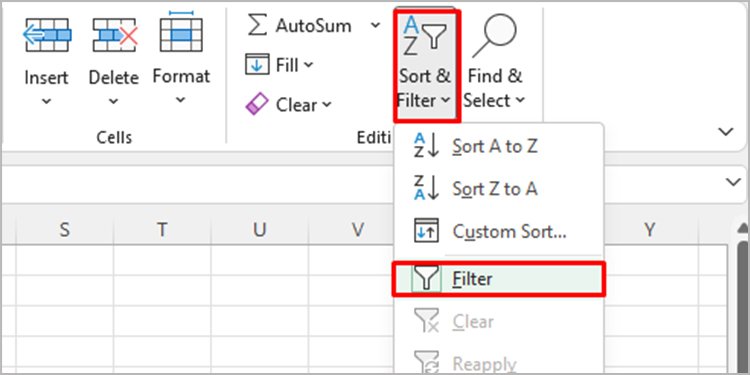Screen dimensions: 750x375
Task: Expand the AutoSum dropdown arrow
Action: click(x=375, y=25)
